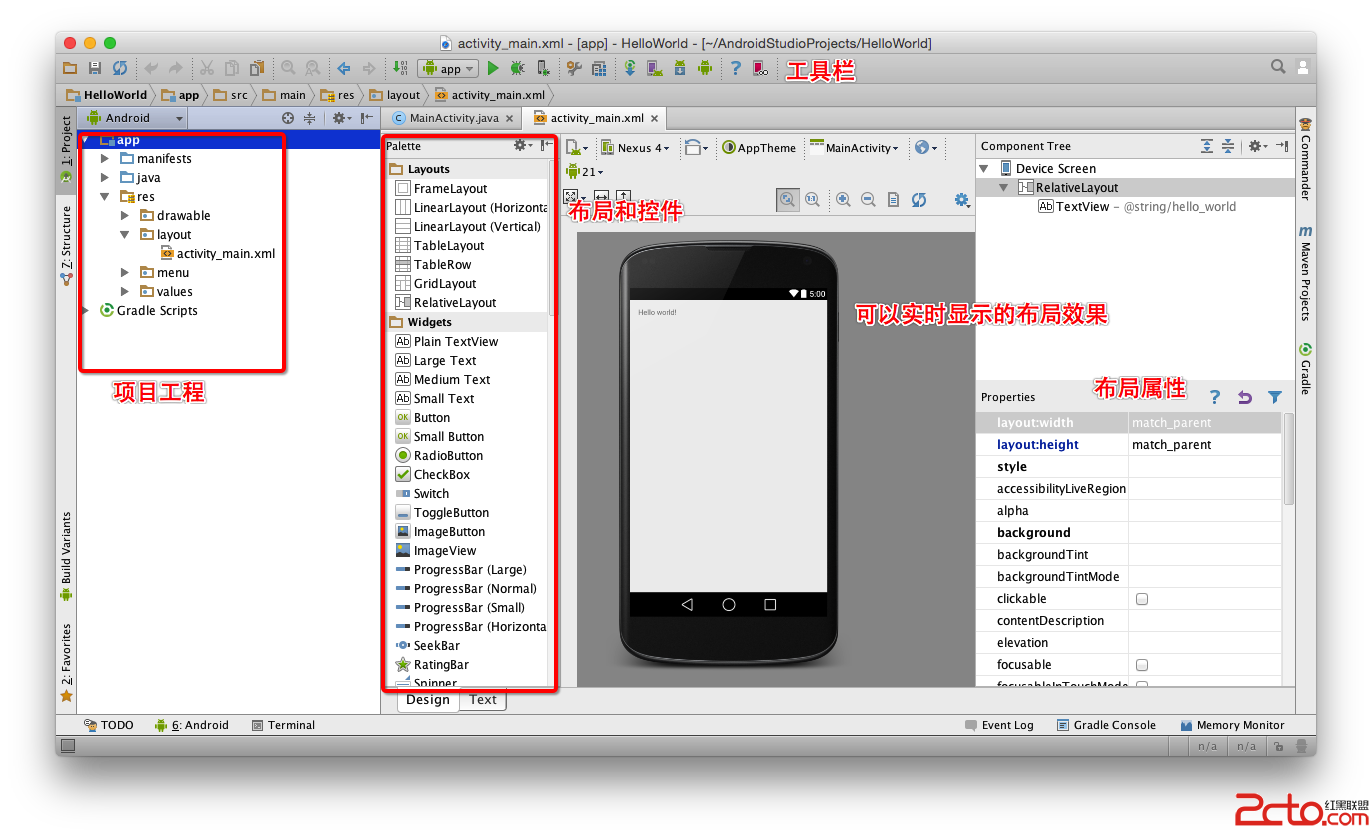Open Project Structure from the toolbar
Viewport: 1372px width, 836px height.
click(x=599, y=68)
